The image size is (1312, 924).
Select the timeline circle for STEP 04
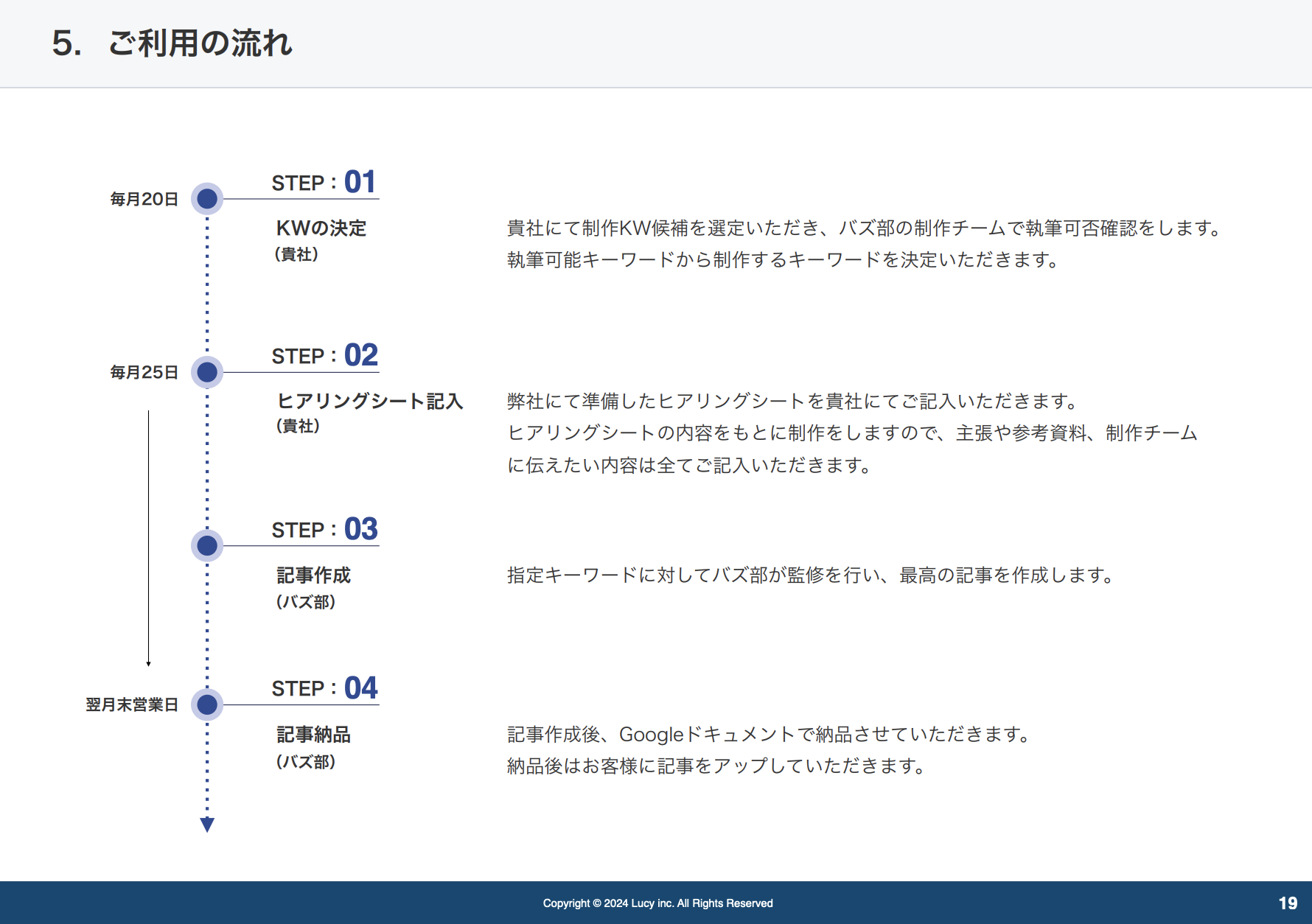tap(207, 704)
